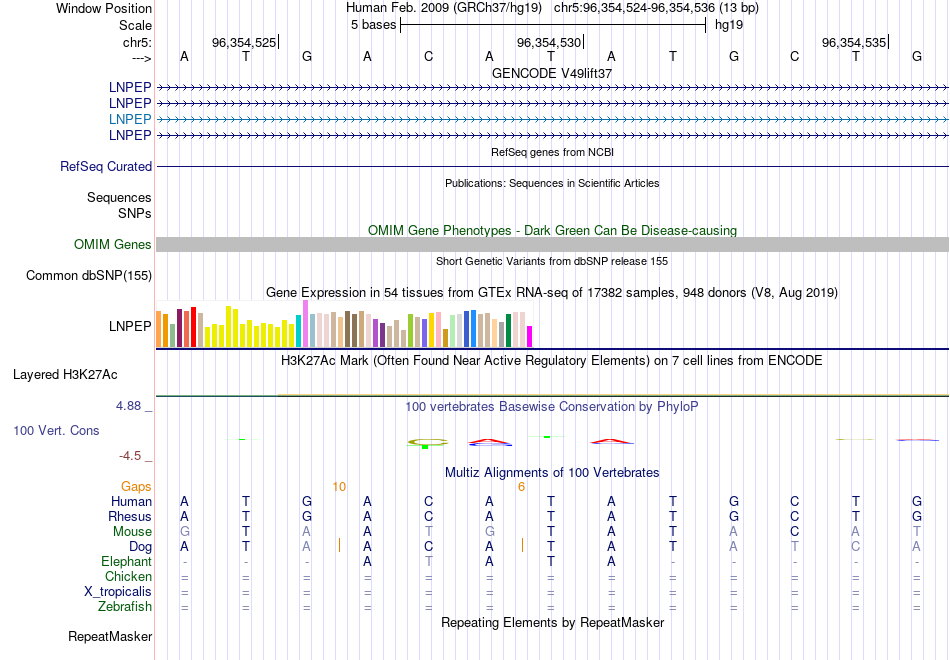This screenshot has height=660, width=950.
Task: Click LNPEP label beside the expression chart
Action: 130,326
